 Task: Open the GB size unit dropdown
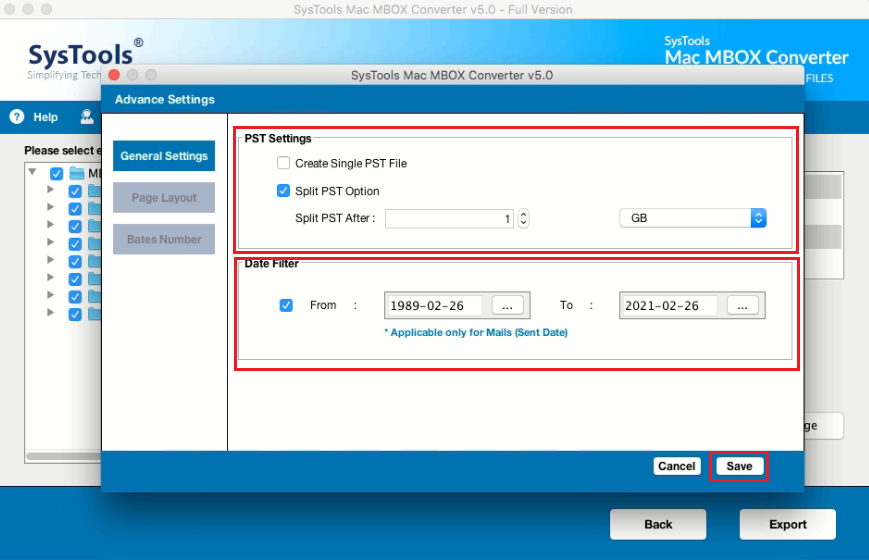693,218
